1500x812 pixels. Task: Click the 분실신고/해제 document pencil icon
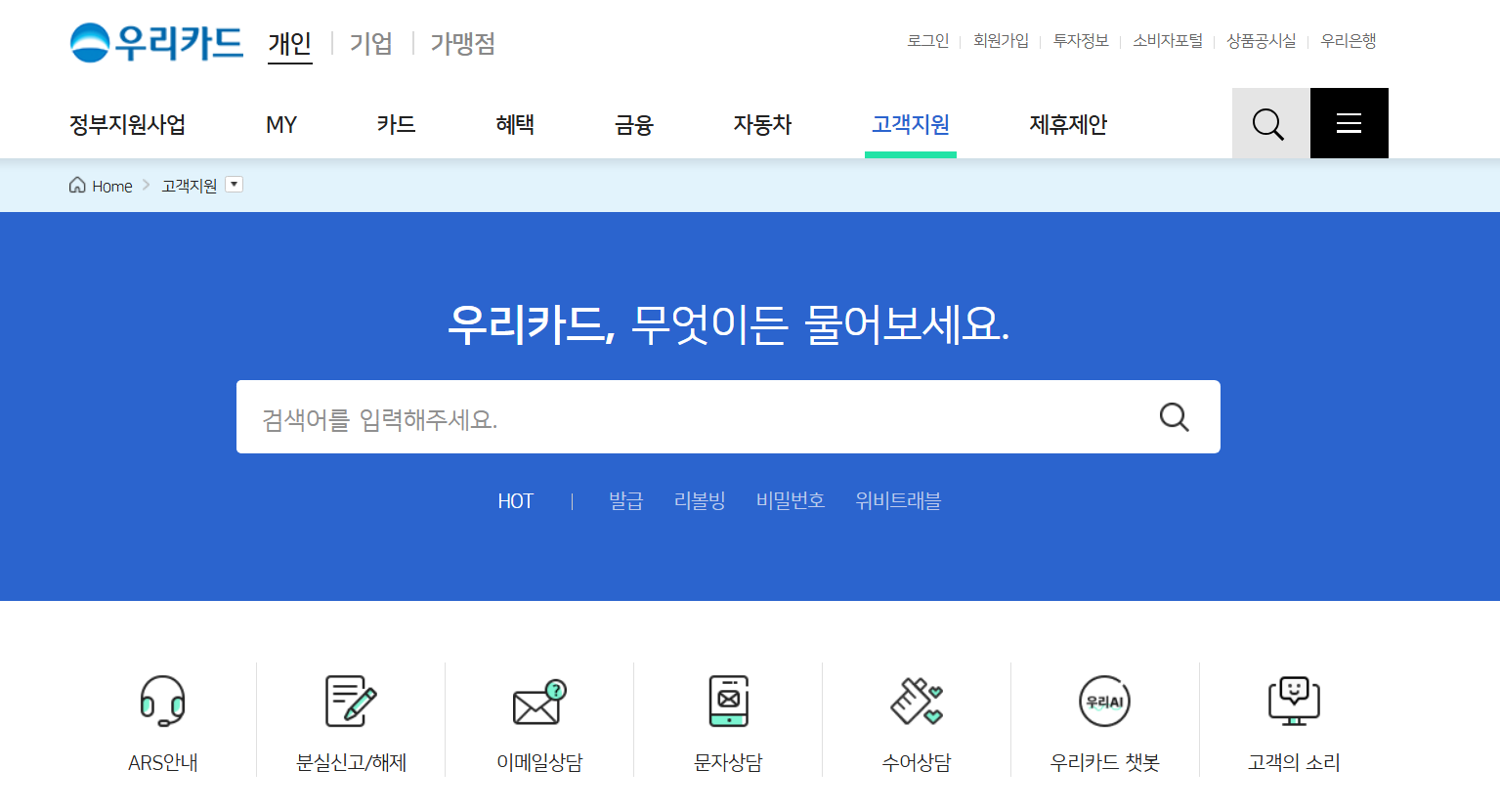(x=351, y=701)
